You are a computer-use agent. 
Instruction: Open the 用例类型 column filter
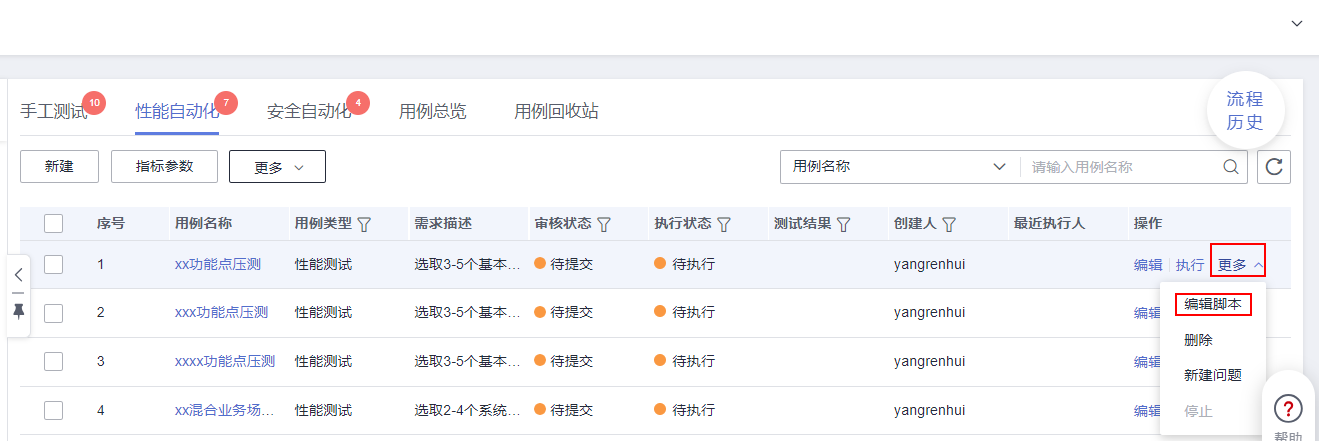tap(365, 224)
